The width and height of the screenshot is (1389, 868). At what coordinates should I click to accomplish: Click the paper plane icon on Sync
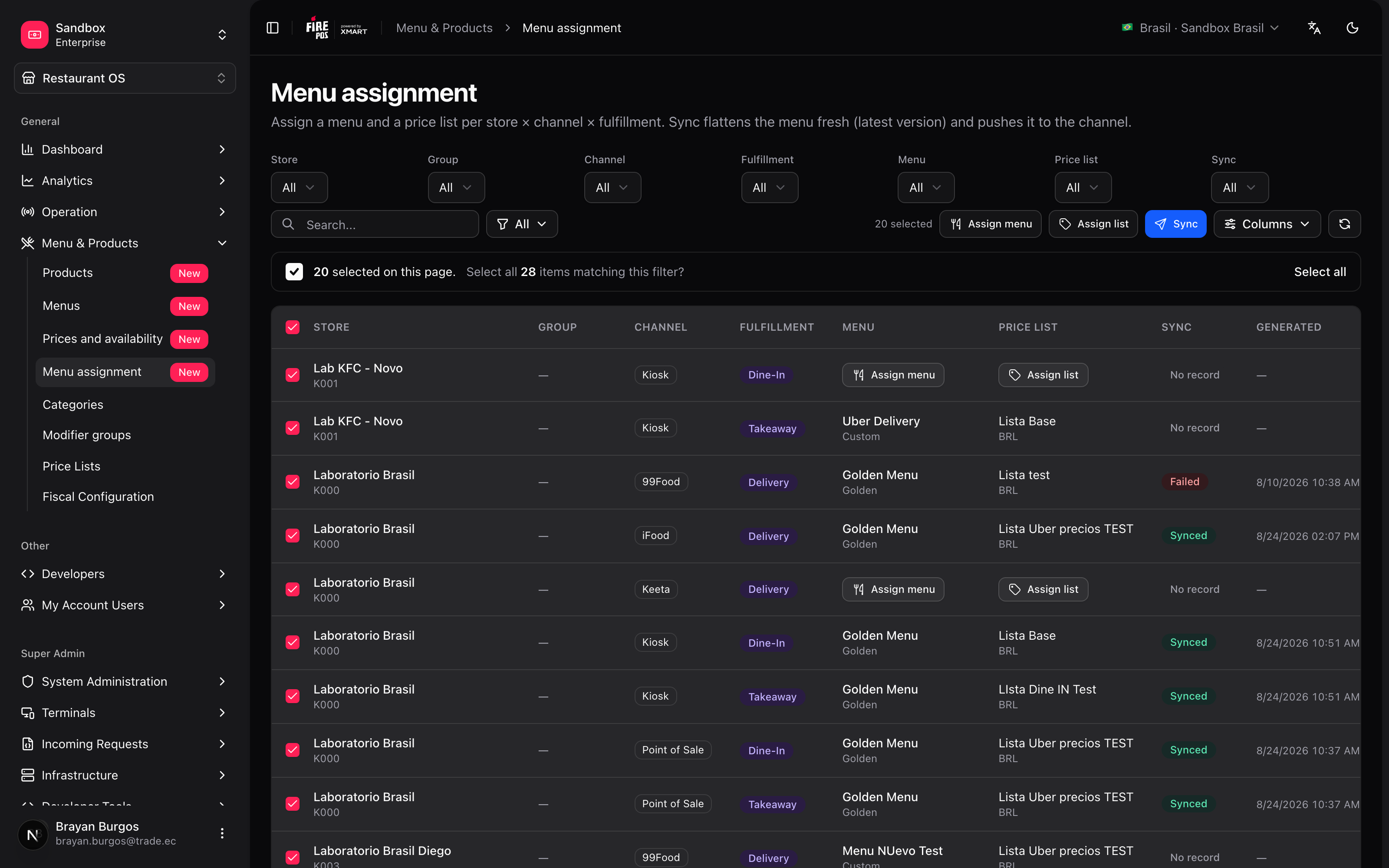pos(1161,224)
